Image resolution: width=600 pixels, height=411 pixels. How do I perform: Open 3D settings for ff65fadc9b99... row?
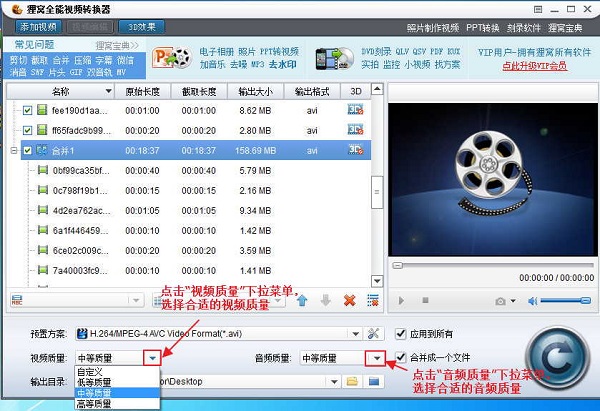[x=355, y=129]
